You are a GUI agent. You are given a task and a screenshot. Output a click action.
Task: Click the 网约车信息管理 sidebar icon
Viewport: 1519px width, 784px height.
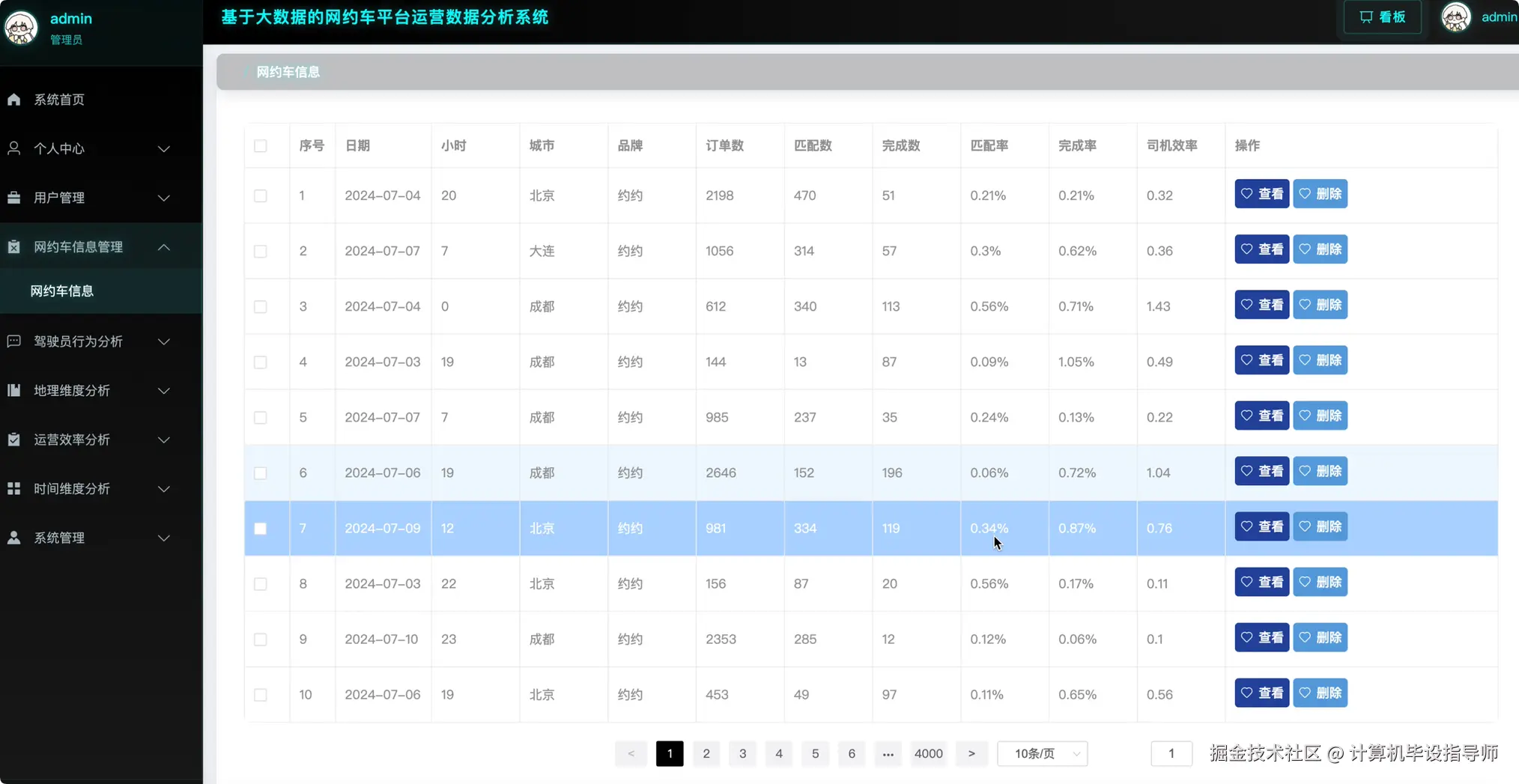point(14,246)
